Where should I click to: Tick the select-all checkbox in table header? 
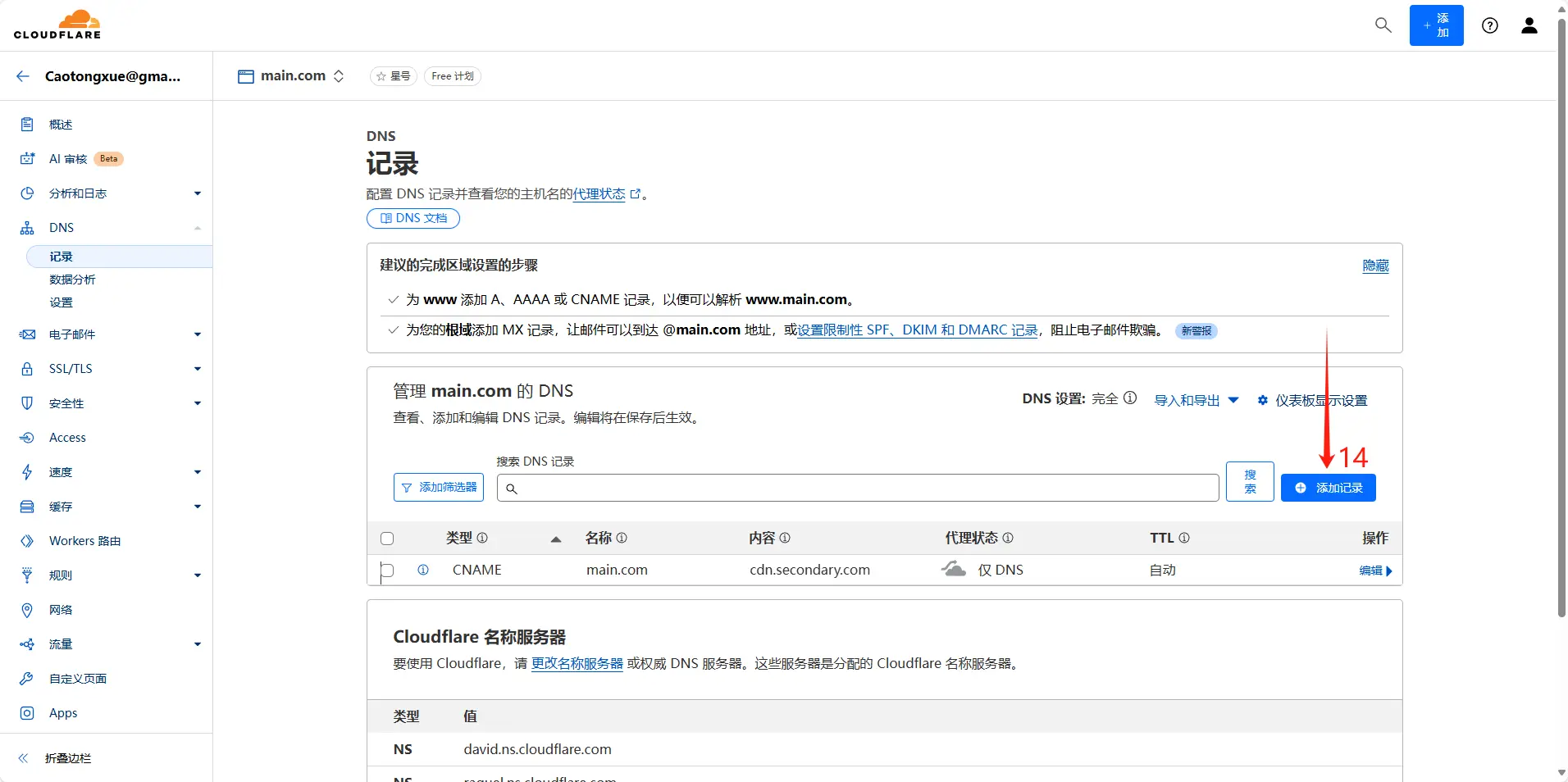[387, 539]
